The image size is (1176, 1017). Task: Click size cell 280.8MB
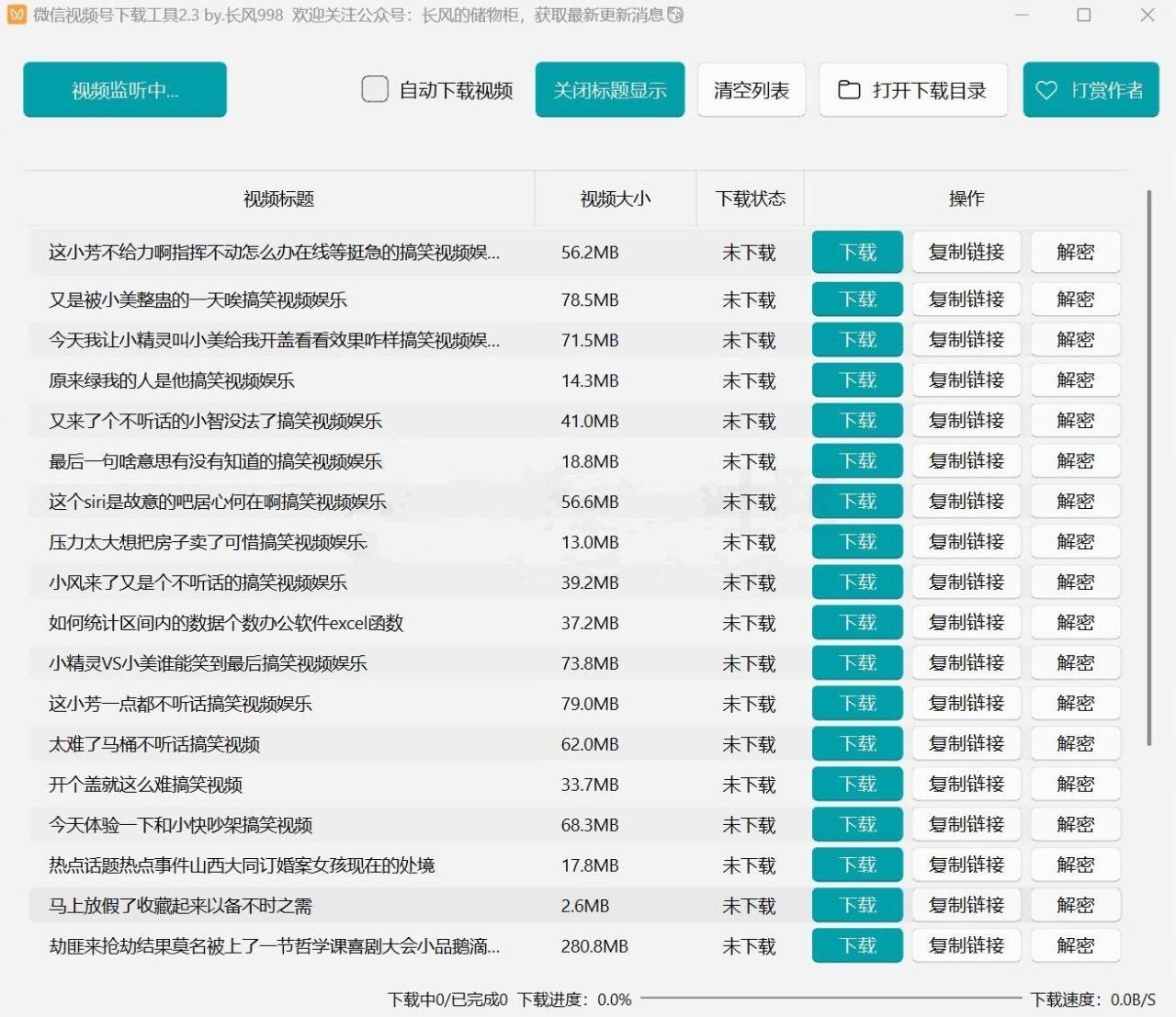pyautogui.click(x=594, y=946)
